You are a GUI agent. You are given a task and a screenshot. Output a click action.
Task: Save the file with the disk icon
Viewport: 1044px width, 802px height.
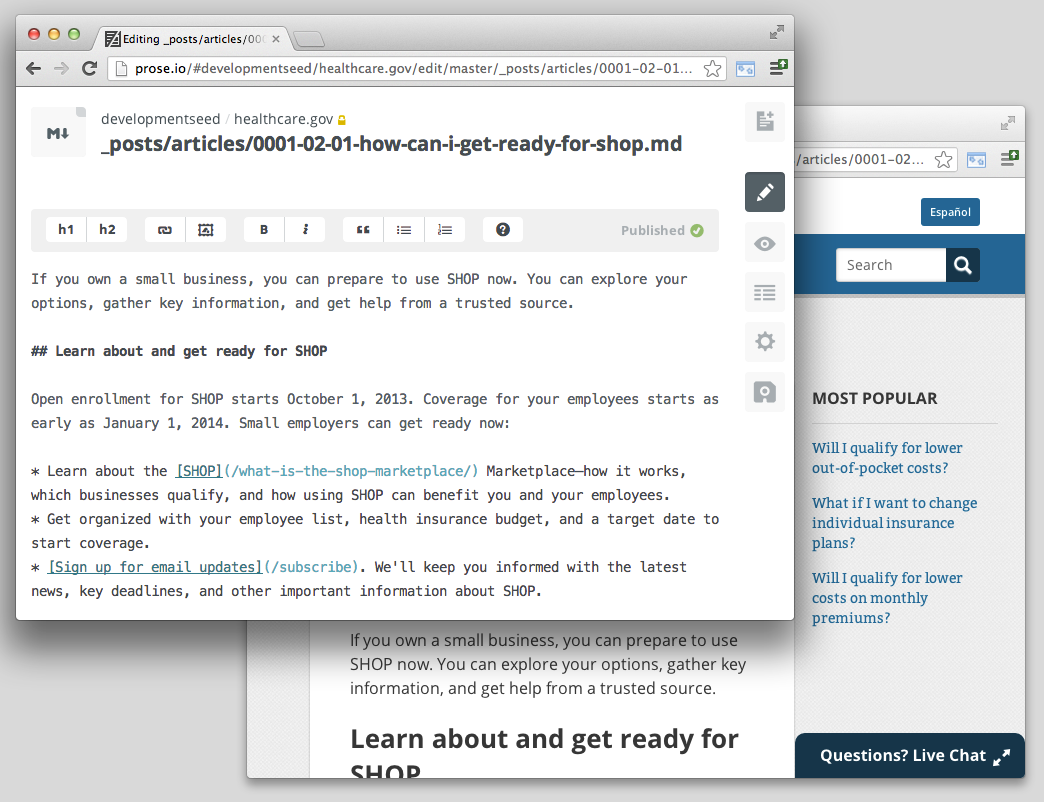[765, 392]
